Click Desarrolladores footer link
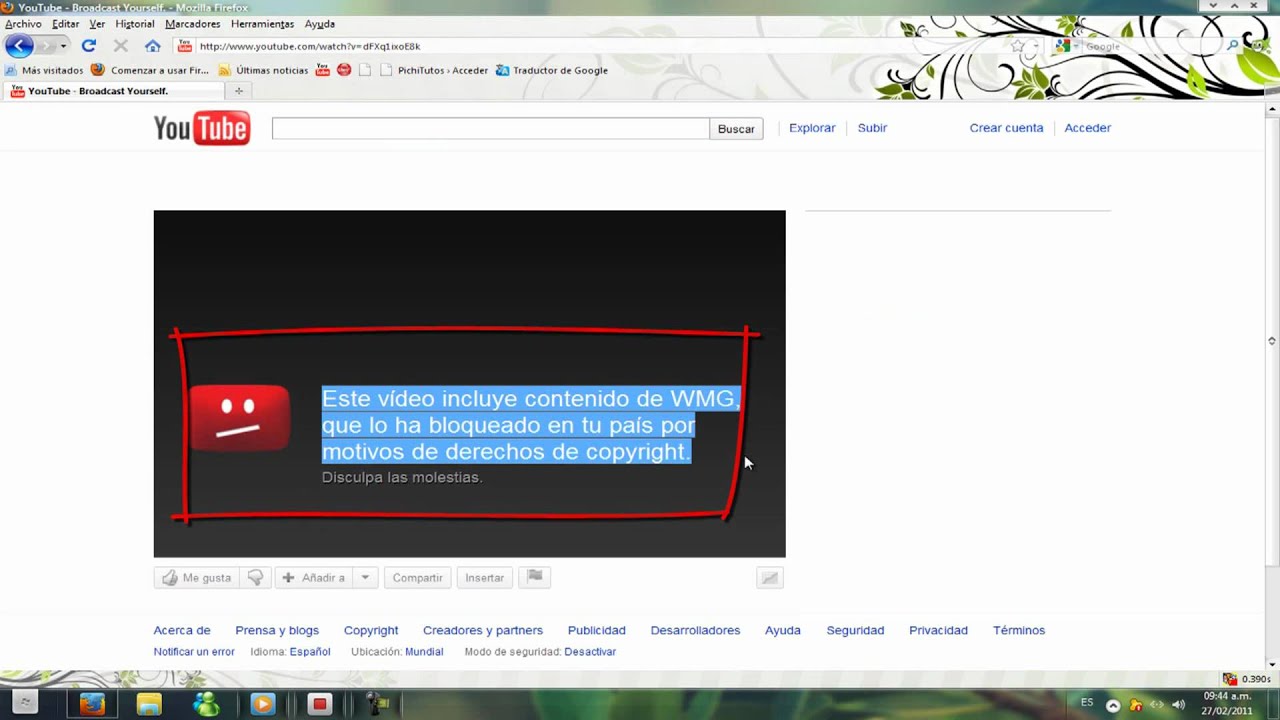Screen dimensions: 1280x720 pos(695,631)
